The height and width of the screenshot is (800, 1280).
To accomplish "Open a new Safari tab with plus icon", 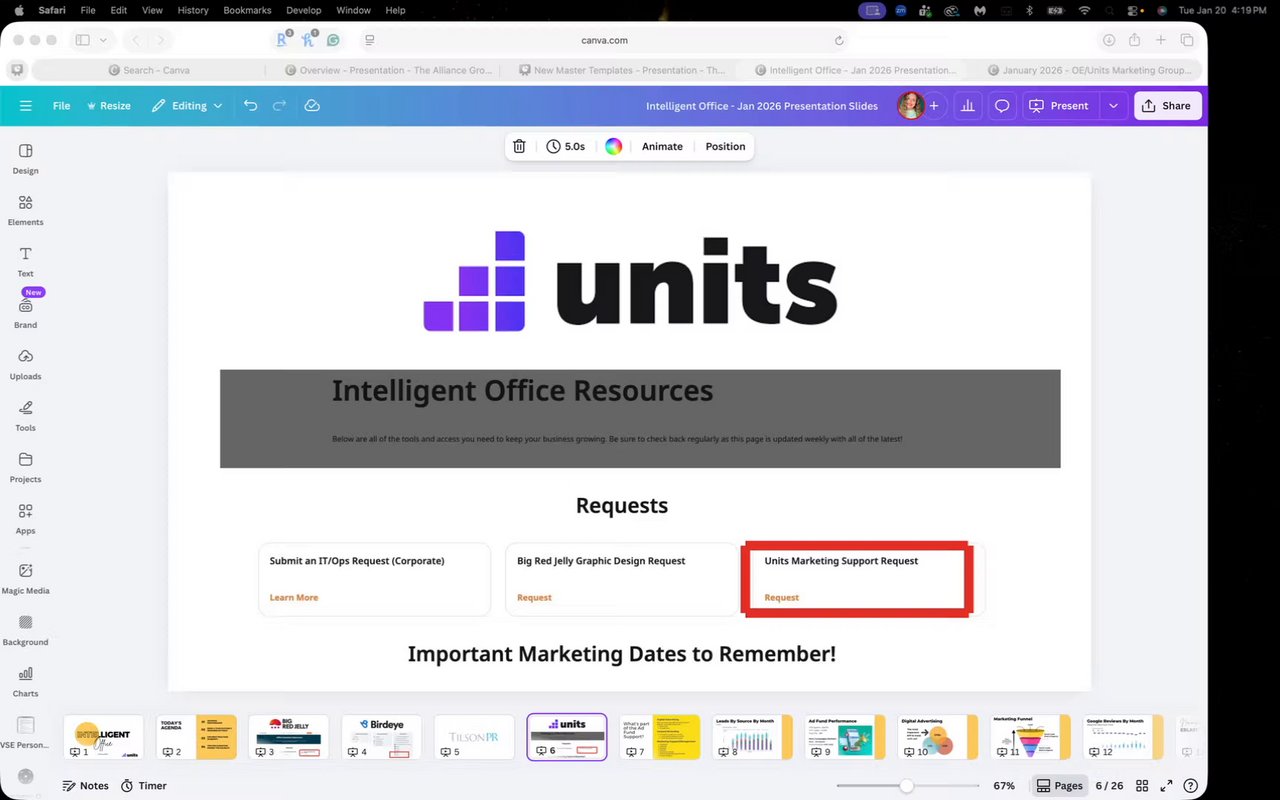I will (x=1161, y=40).
